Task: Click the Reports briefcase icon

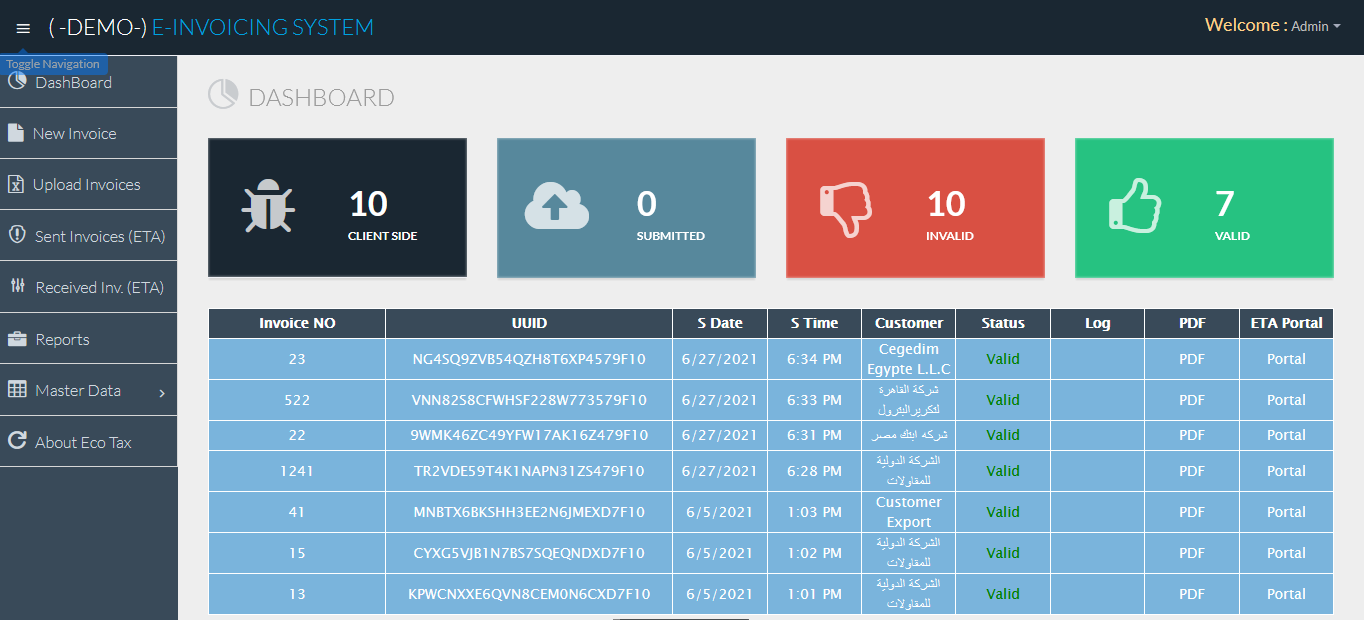Action: [x=17, y=339]
